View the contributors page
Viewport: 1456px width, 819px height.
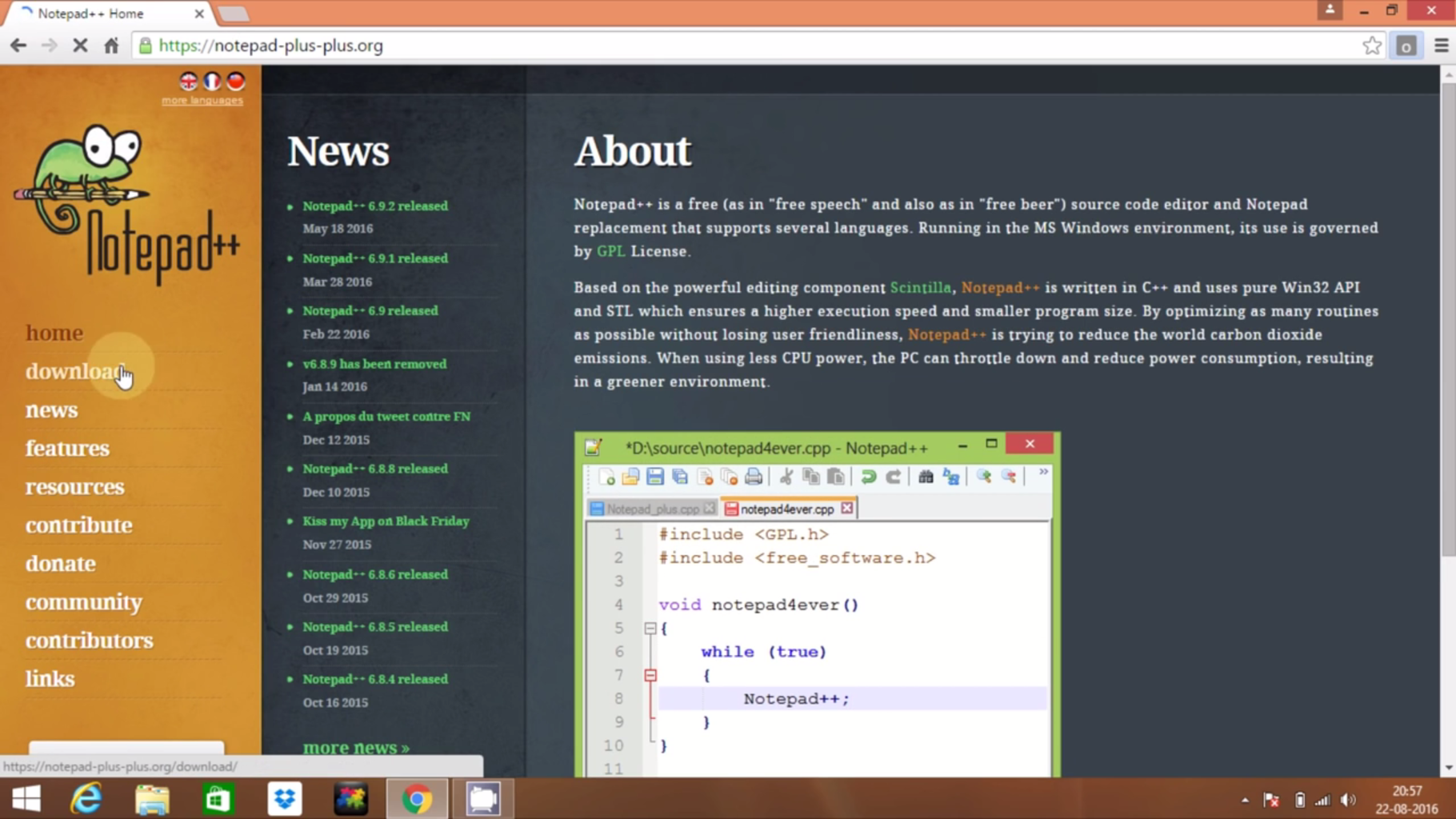point(90,640)
